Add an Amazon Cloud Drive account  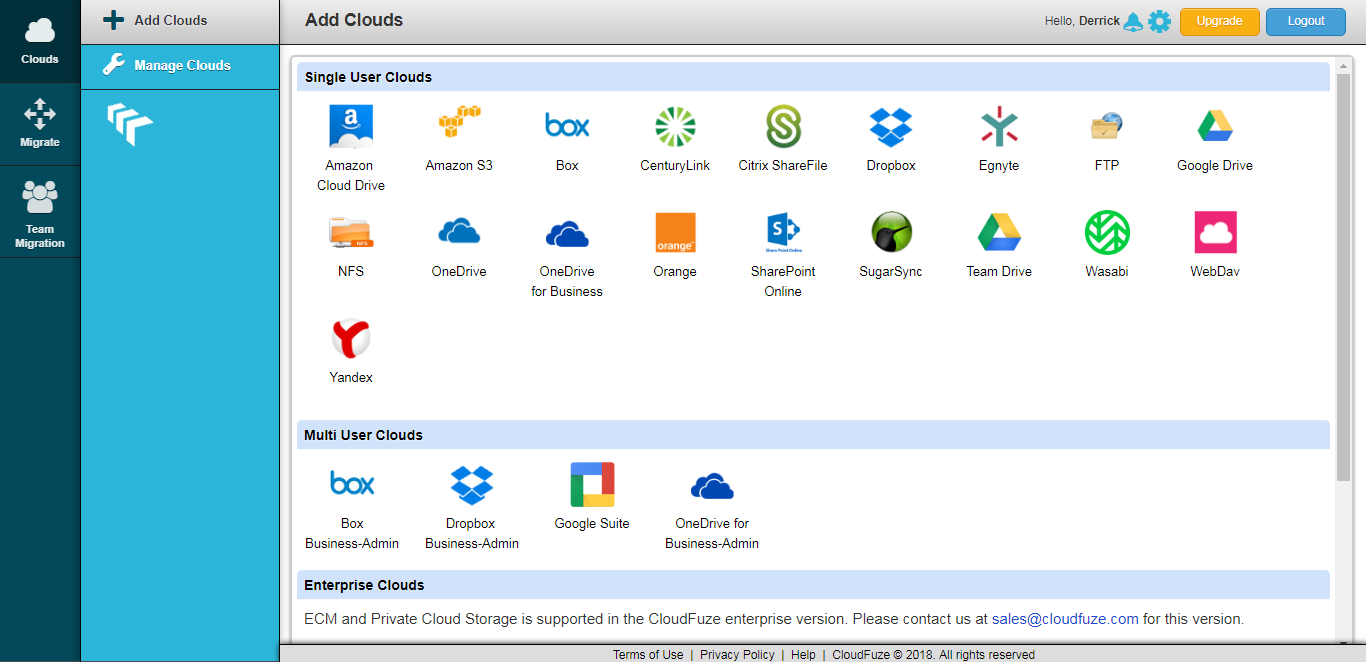351,127
